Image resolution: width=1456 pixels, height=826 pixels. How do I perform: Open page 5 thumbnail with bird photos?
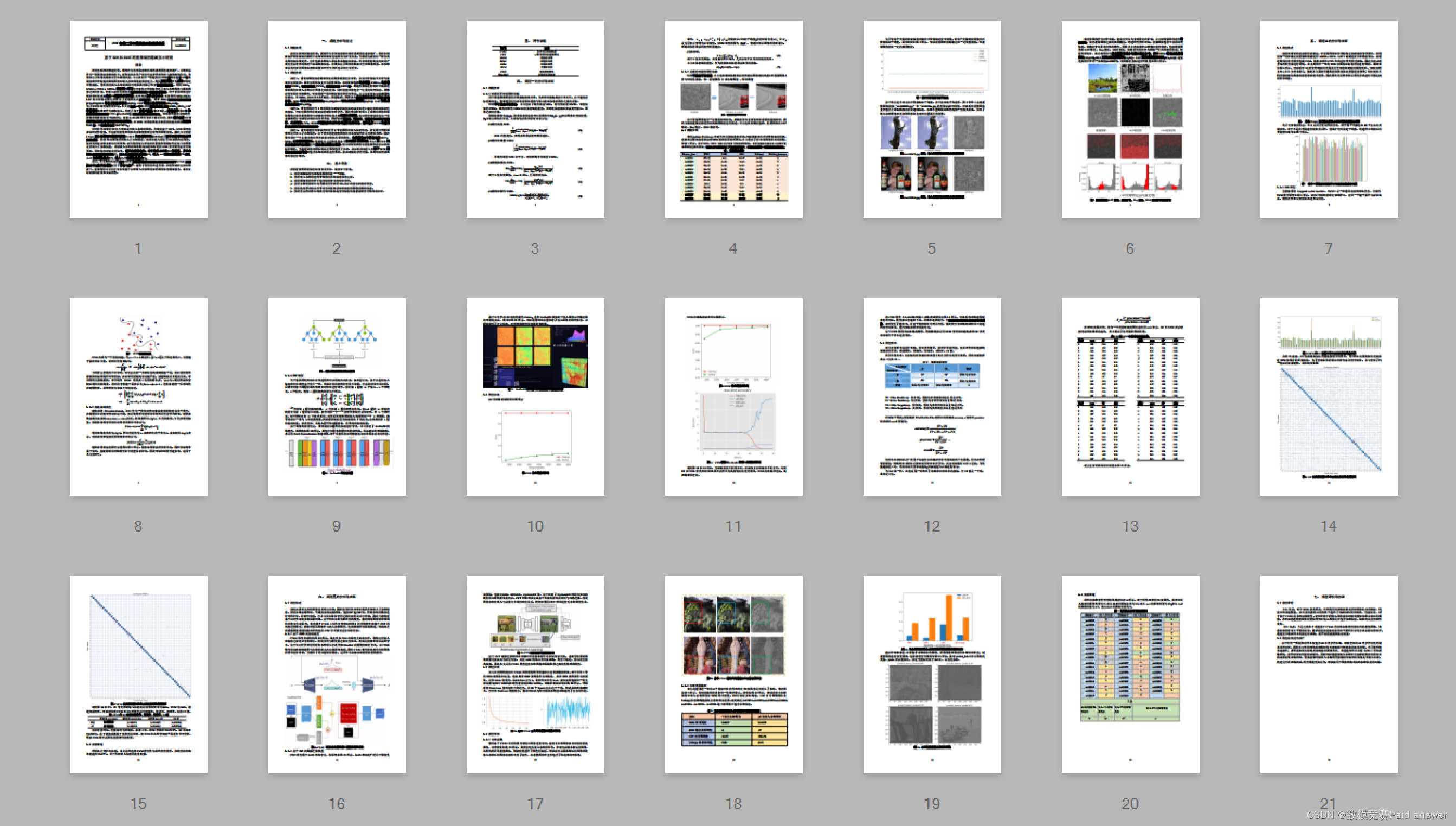click(932, 119)
